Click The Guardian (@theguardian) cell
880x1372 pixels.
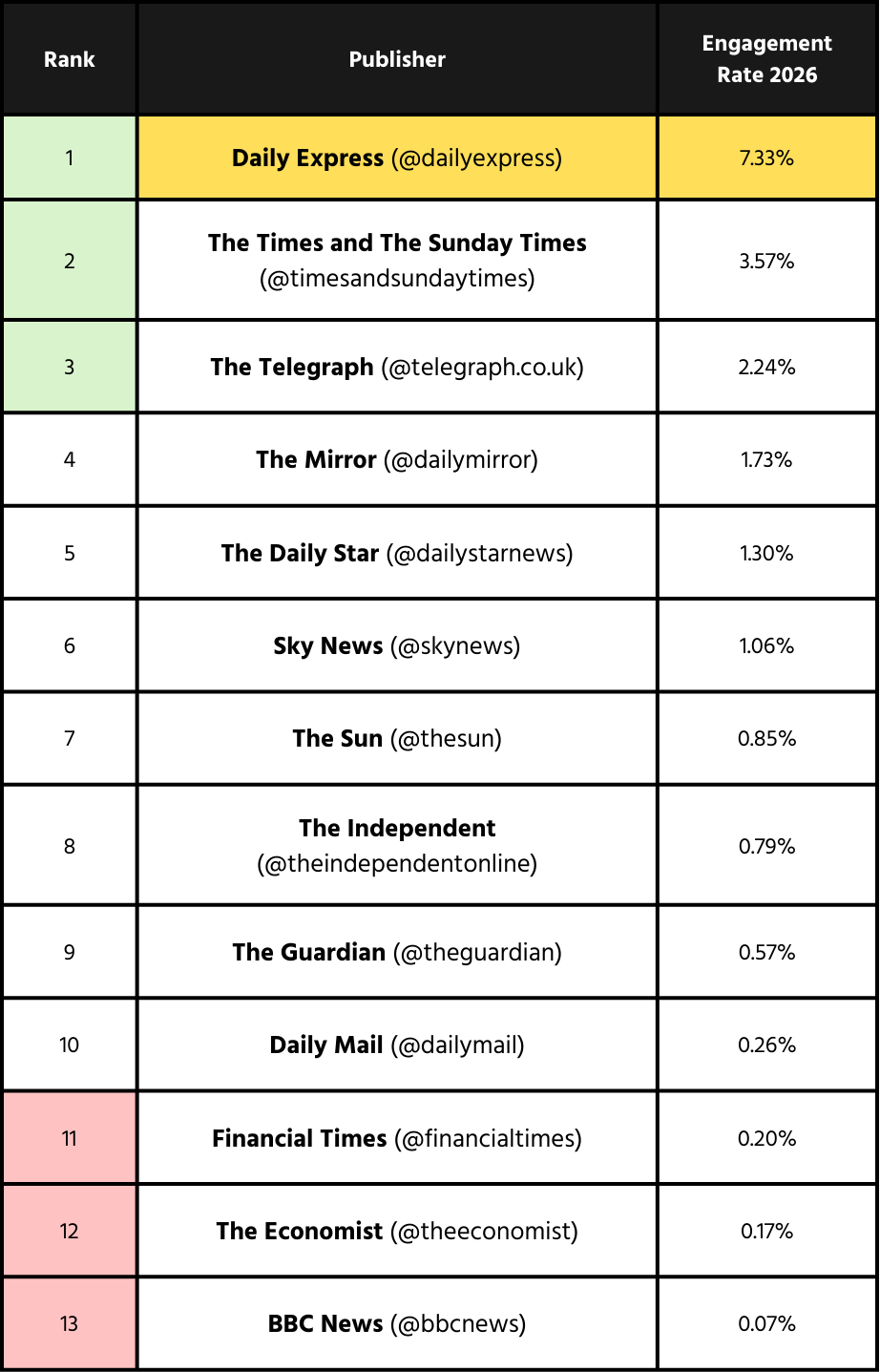tap(397, 953)
